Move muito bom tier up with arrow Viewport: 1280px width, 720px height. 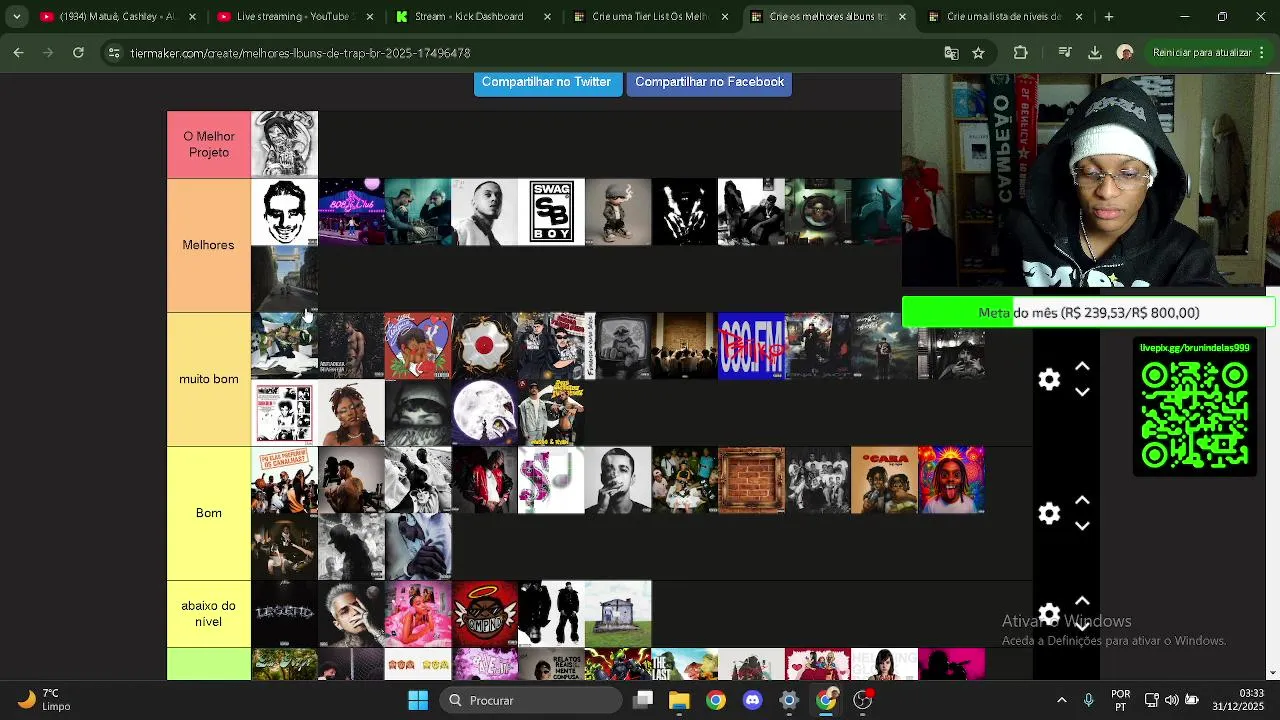(1082, 367)
